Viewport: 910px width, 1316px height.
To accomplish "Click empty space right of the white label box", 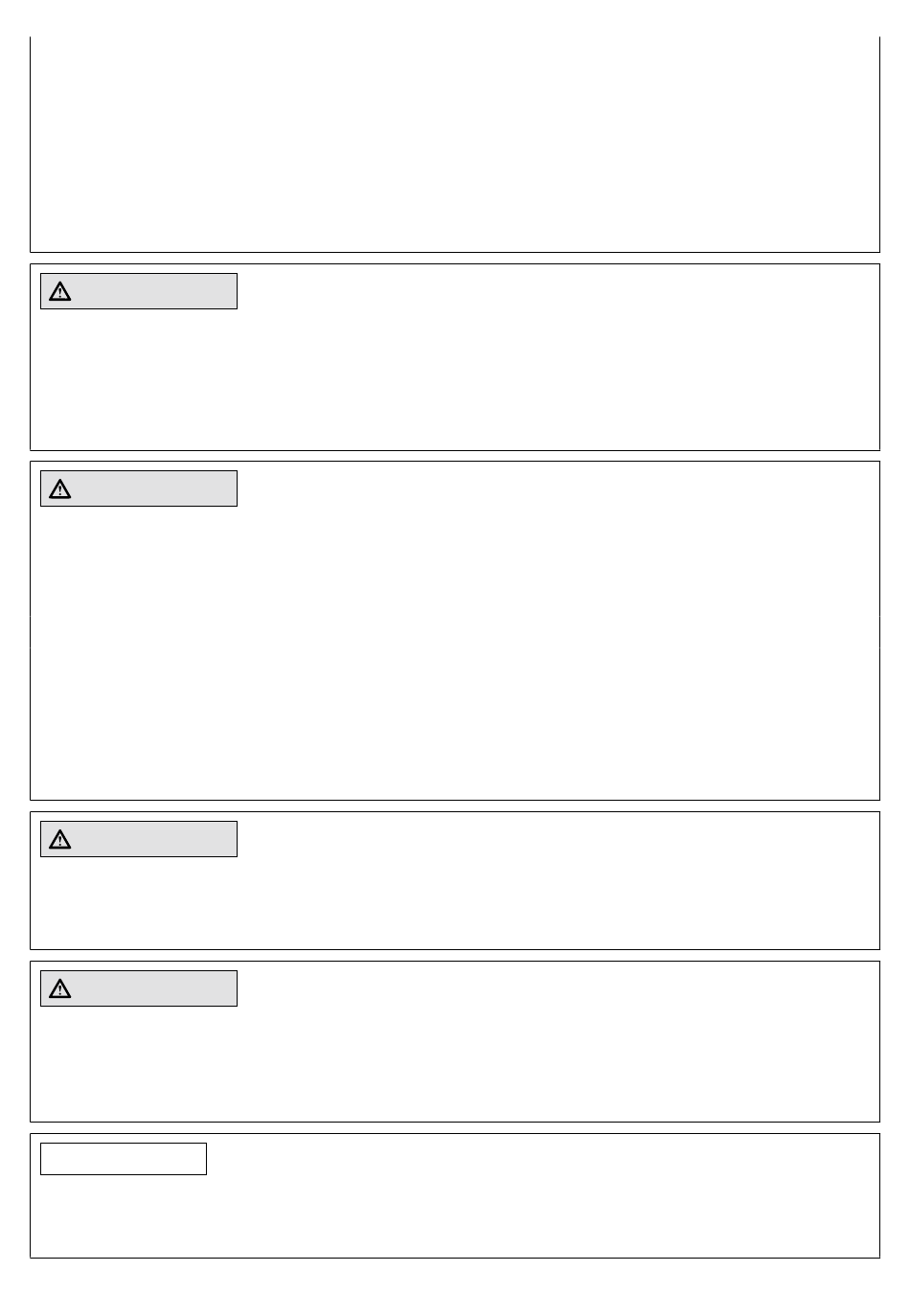I will 541,1159.
